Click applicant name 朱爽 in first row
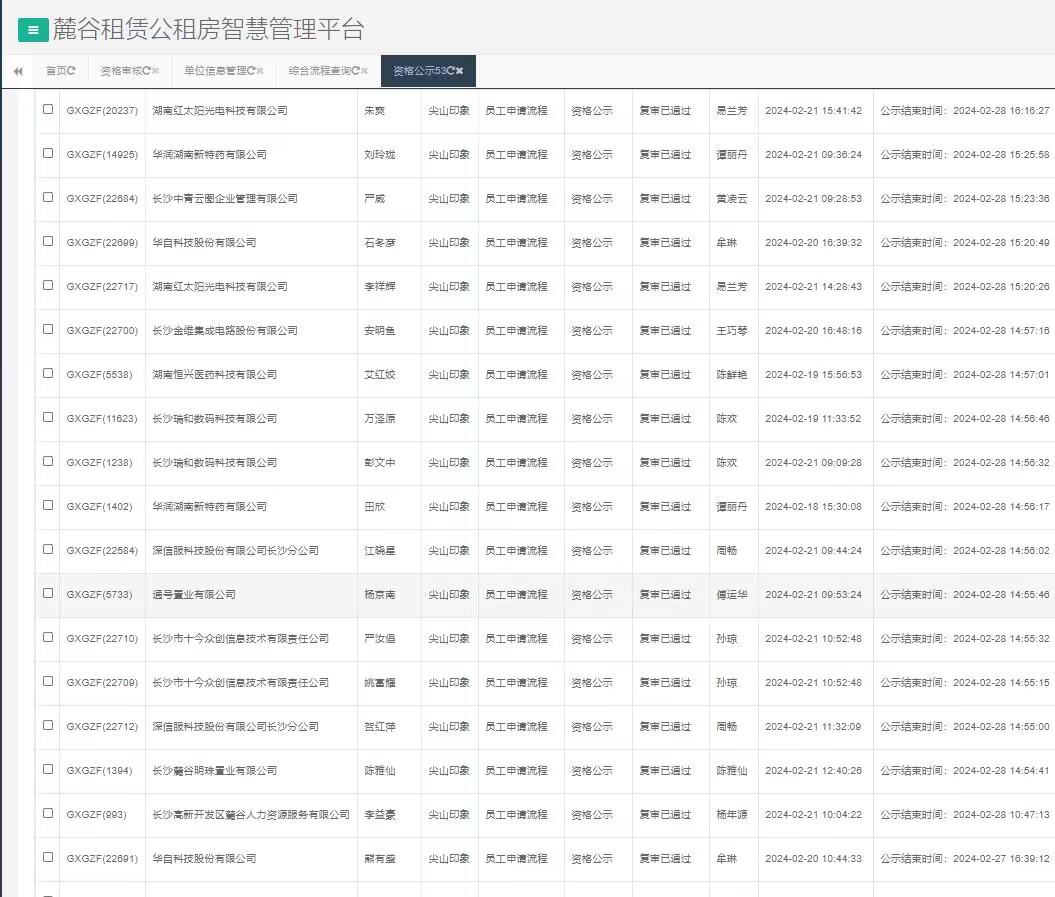This screenshot has height=897, width=1055. [x=374, y=111]
